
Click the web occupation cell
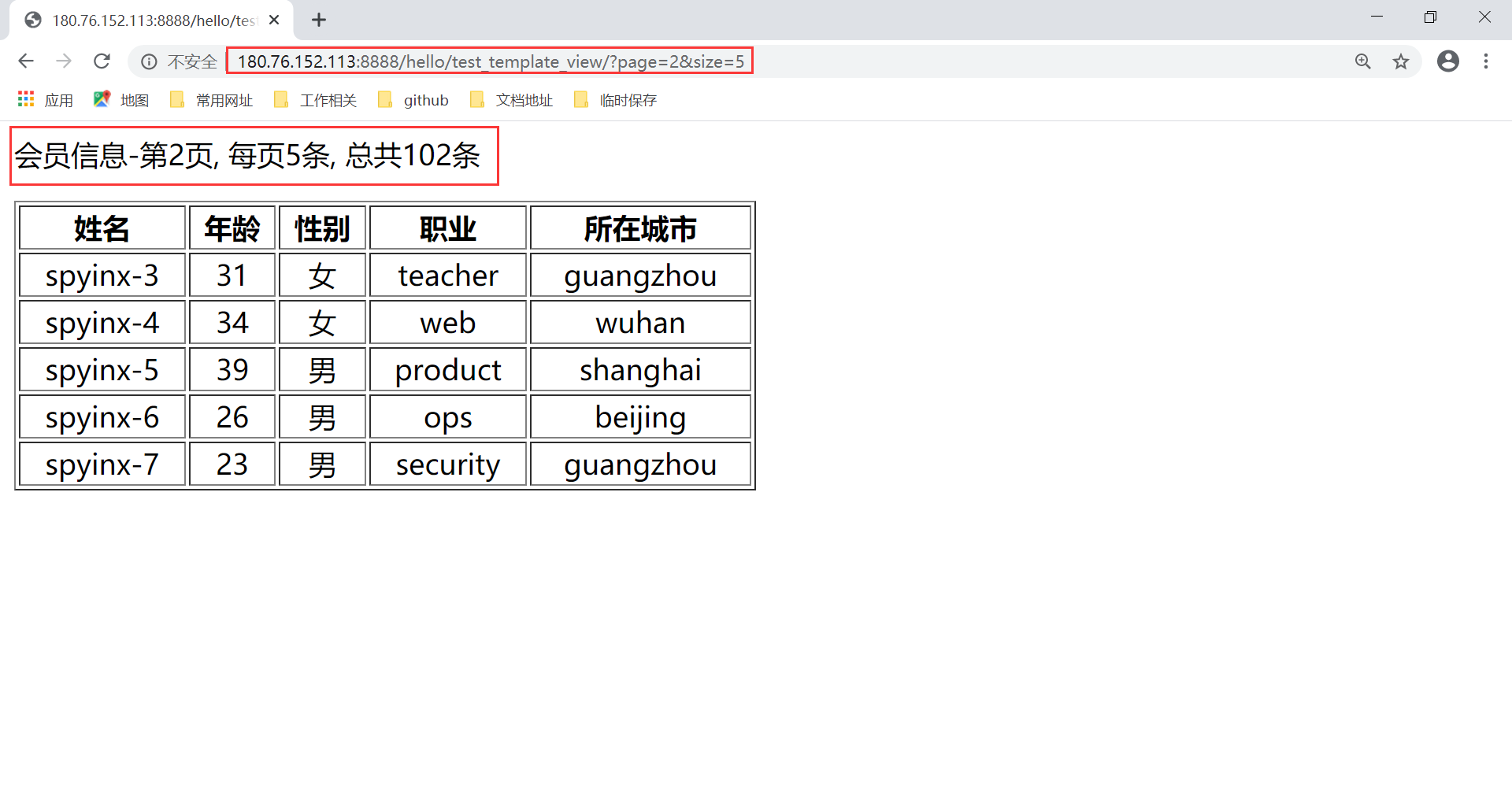click(448, 323)
